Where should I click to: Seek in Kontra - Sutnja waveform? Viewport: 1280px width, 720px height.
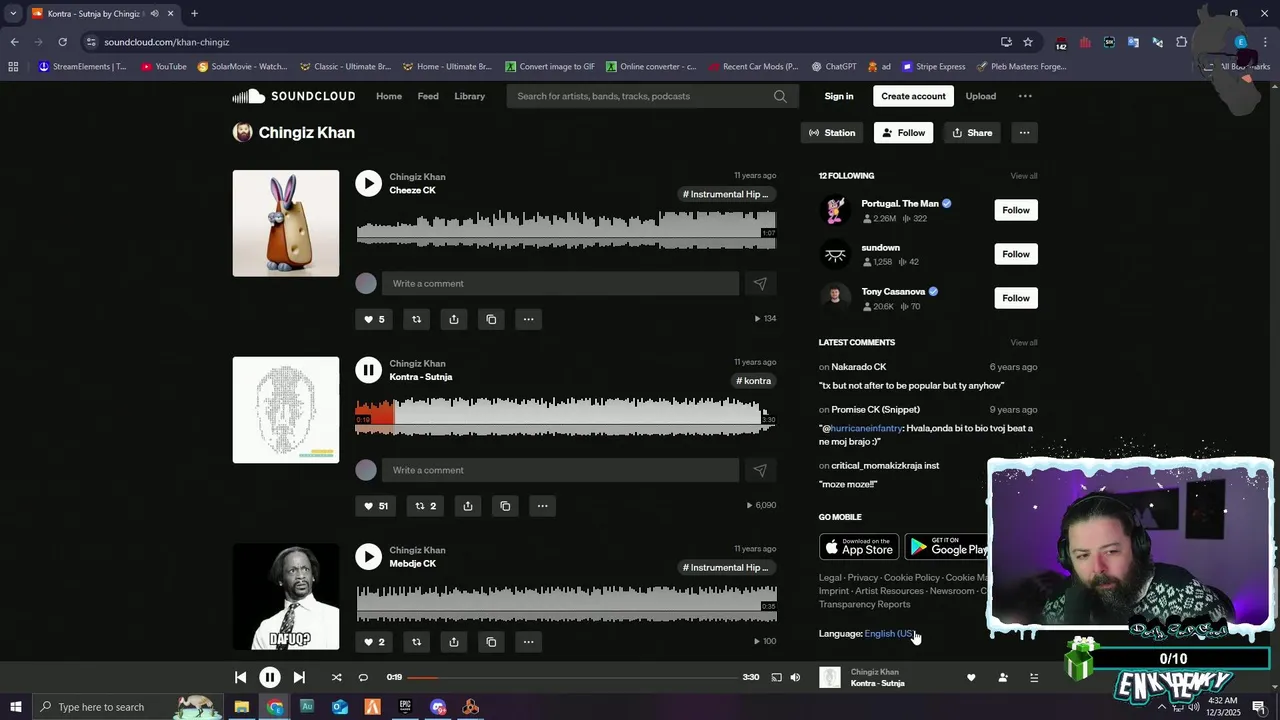click(x=566, y=415)
